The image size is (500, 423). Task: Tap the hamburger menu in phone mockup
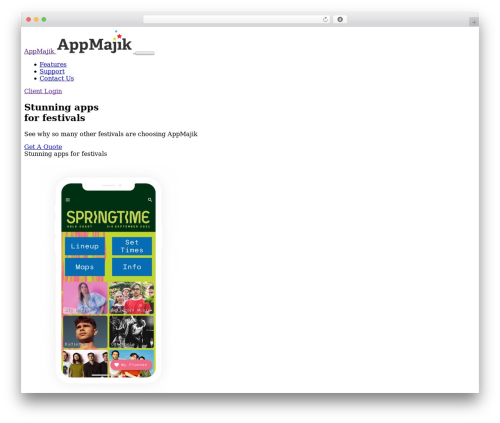tap(68, 200)
